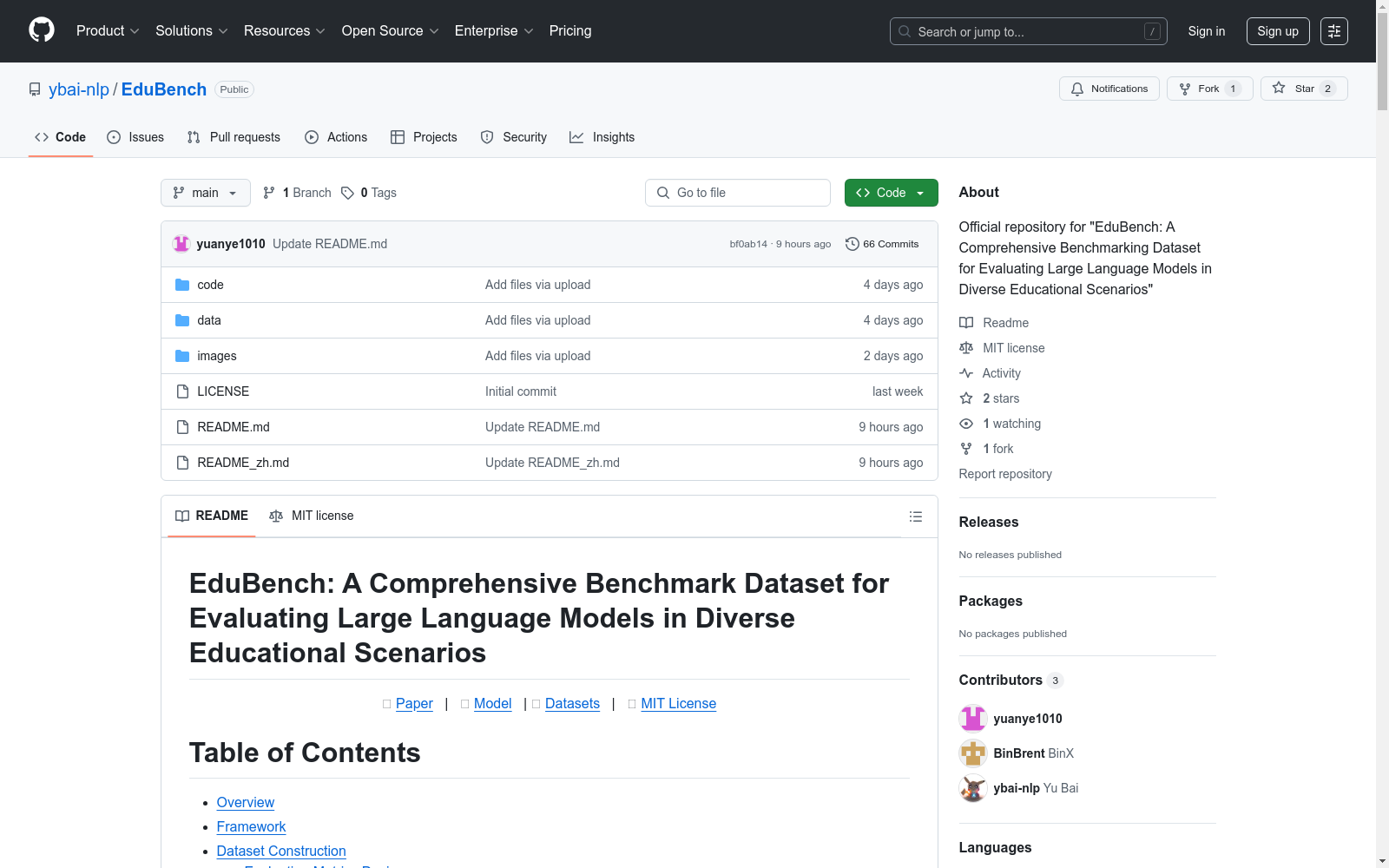Open the README_zh.md file
This screenshot has width=1389, height=868.
pyautogui.click(x=243, y=463)
